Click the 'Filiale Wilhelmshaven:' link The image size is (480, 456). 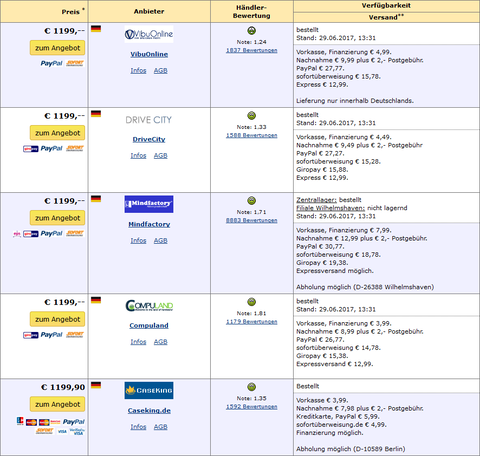(x=331, y=208)
